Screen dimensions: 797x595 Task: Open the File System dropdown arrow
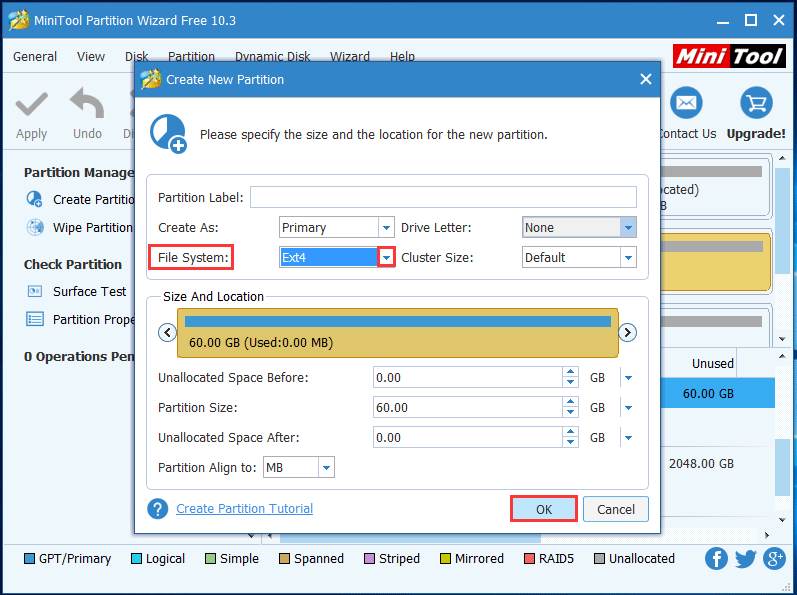click(386, 257)
